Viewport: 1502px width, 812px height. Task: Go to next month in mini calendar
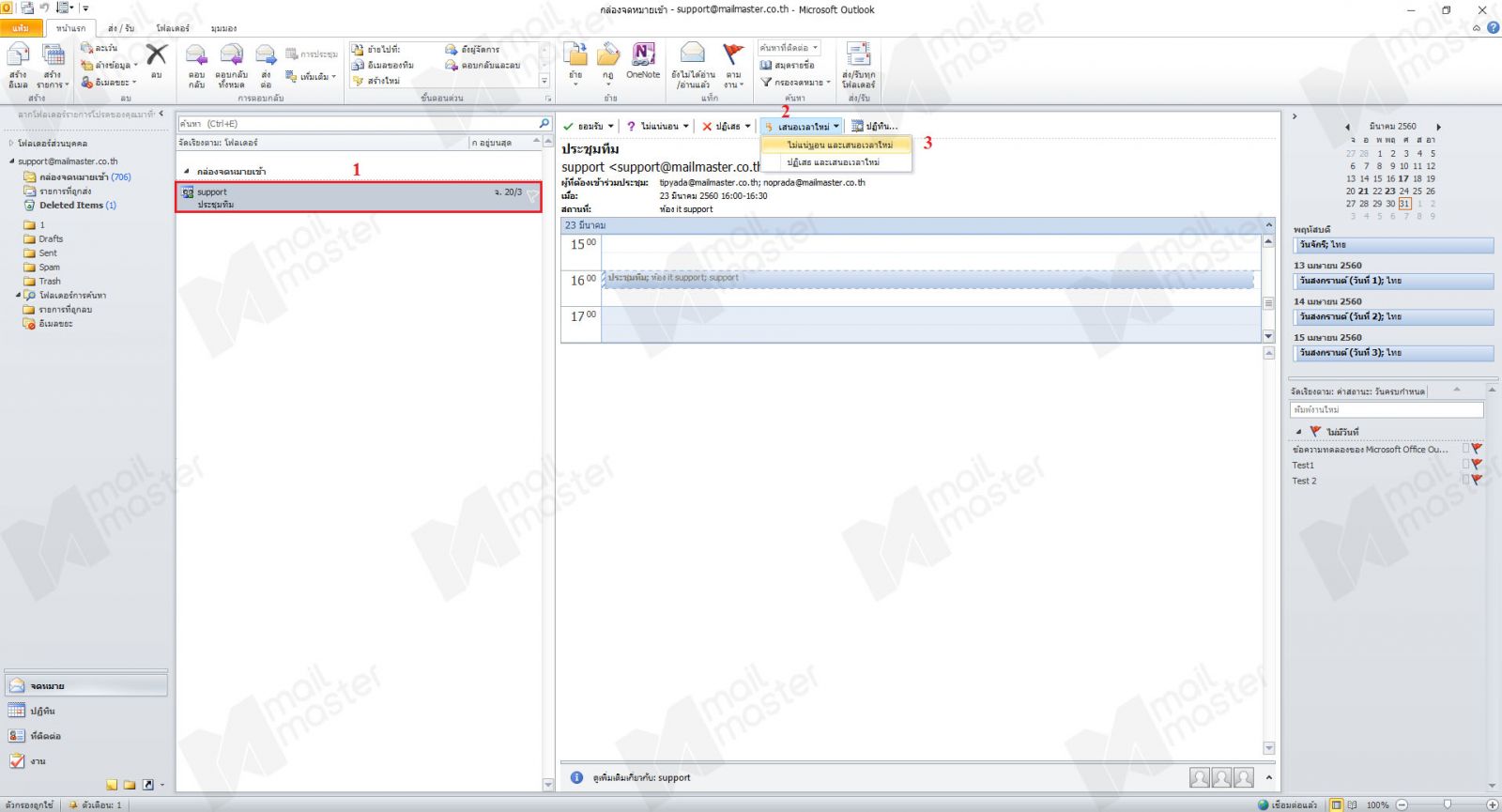coord(1438,127)
